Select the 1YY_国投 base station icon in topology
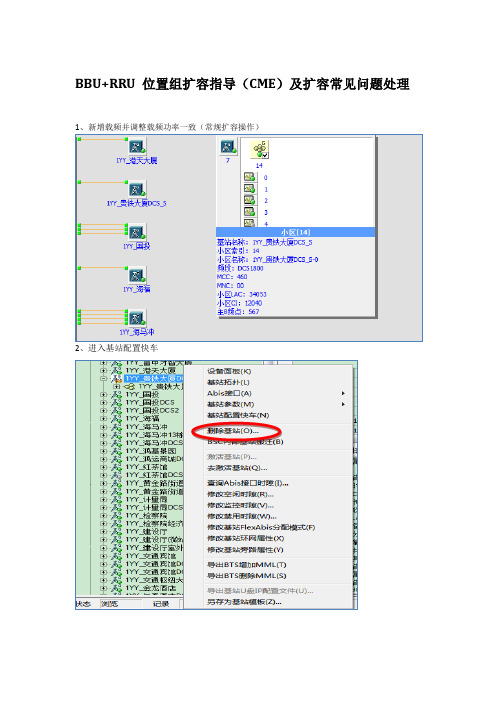This screenshot has width=496, height=702. pyautogui.click(x=137, y=232)
